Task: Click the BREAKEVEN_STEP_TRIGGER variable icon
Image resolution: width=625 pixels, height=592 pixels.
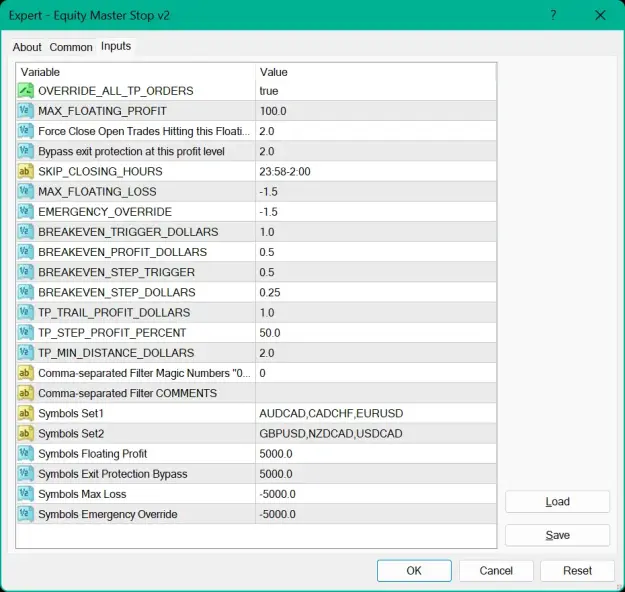Action: (26, 272)
